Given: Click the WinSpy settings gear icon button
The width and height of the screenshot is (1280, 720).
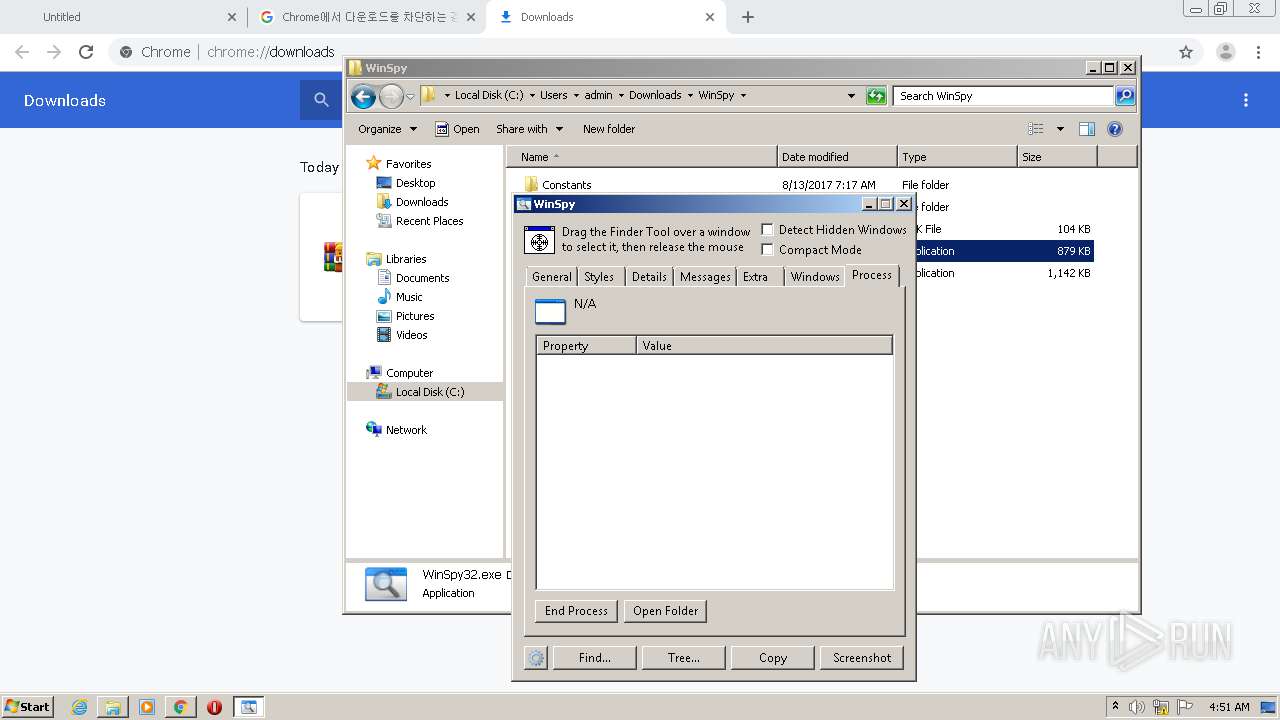Looking at the screenshot, I should (536, 658).
